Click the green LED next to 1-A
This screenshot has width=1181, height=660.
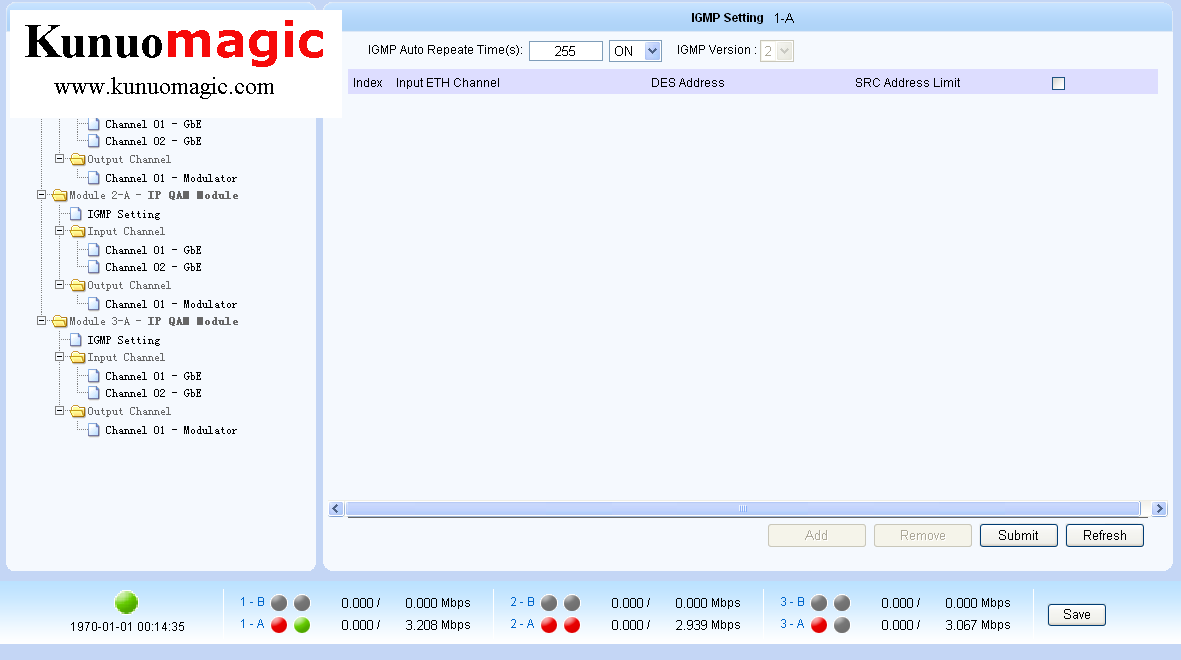point(302,625)
